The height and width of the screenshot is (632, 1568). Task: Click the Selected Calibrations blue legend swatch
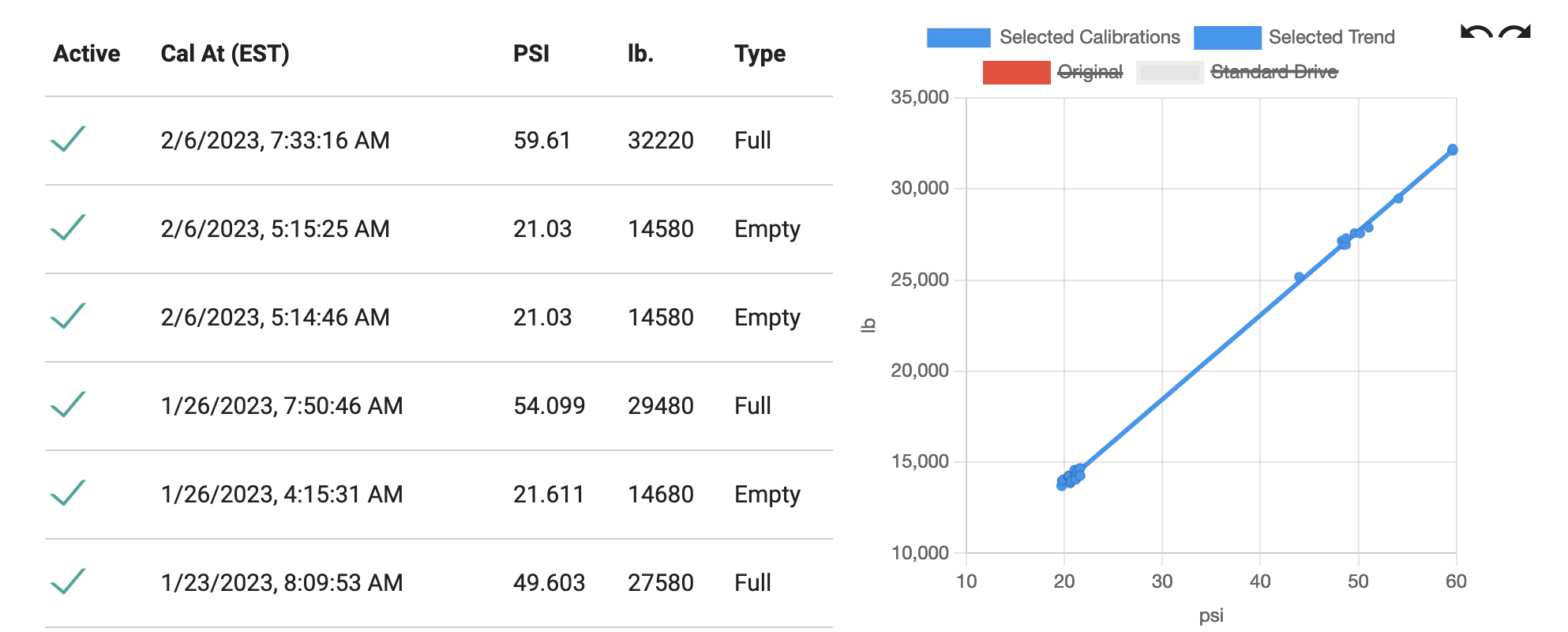(958, 37)
